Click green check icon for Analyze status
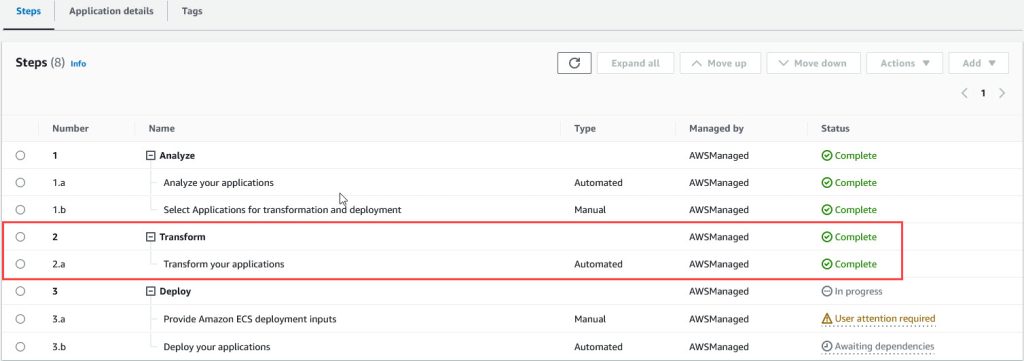 (826, 156)
